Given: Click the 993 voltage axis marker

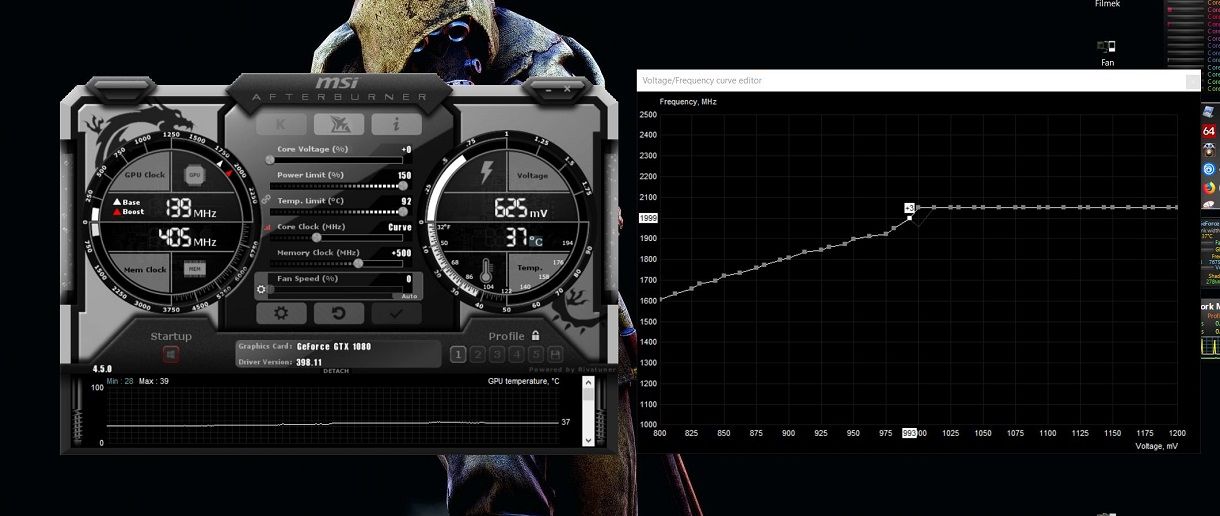Looking at the screenshot, I should pos(909,433).
